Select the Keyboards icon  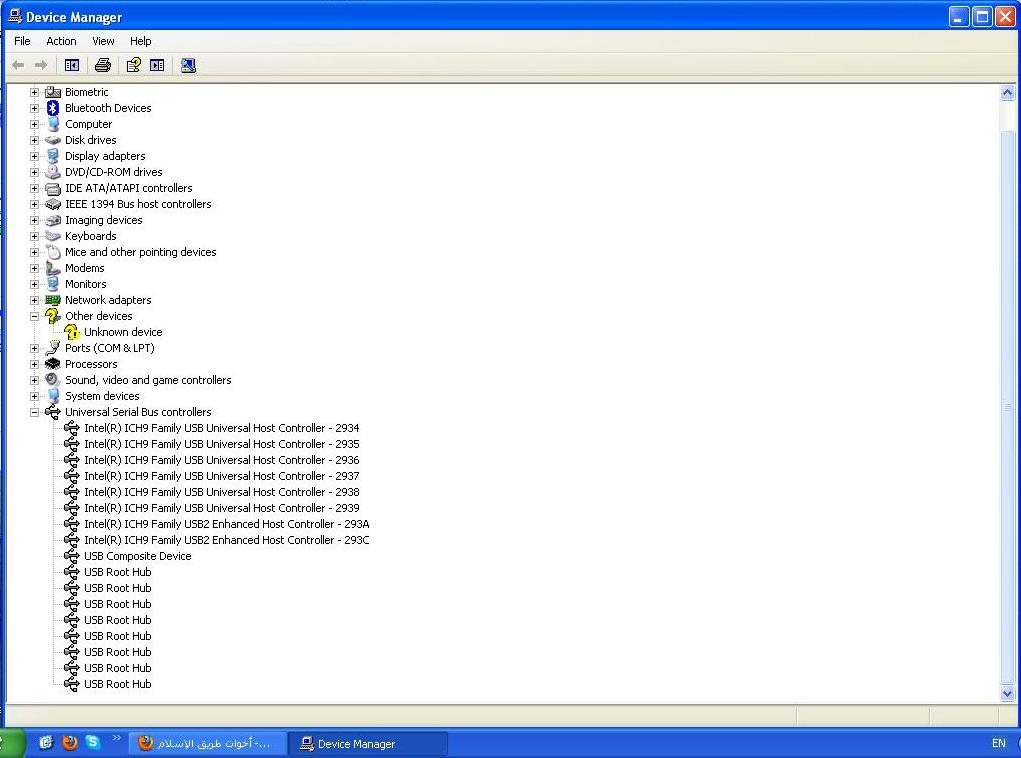point(53,236)
